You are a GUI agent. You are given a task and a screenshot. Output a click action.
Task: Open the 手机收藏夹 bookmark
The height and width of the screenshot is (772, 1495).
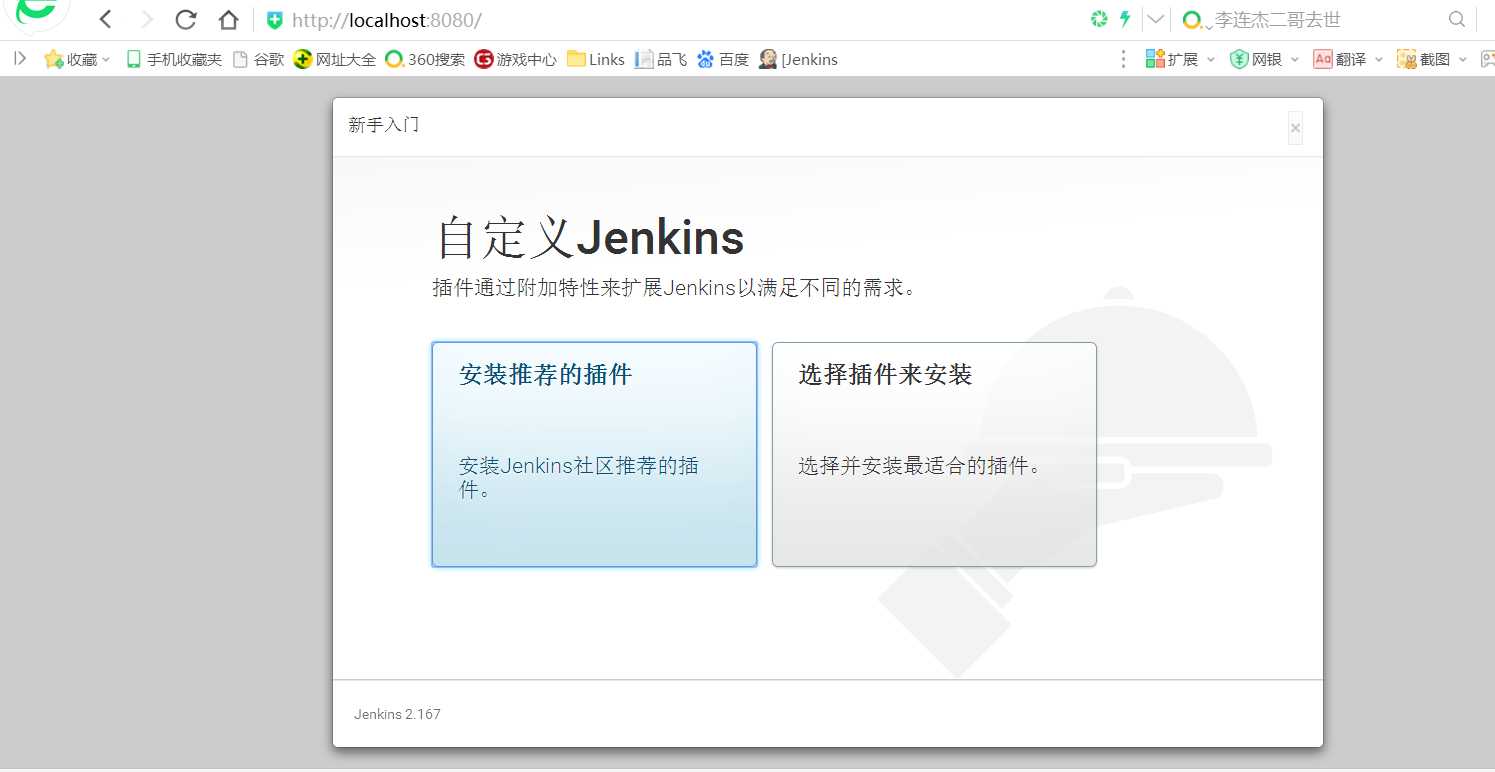tap(174, 59)
